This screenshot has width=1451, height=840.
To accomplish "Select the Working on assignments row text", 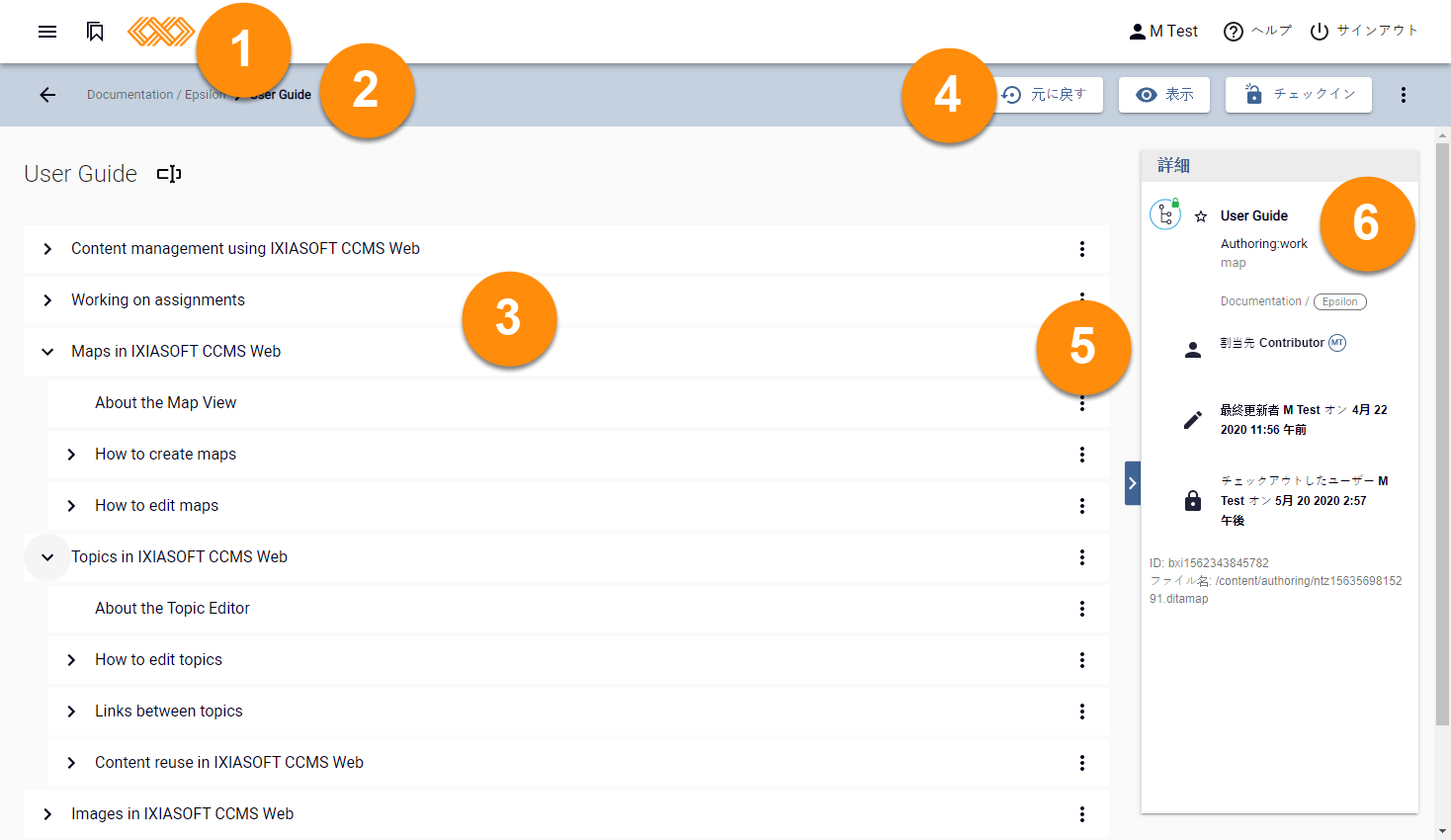I will [x=158, y=300].
